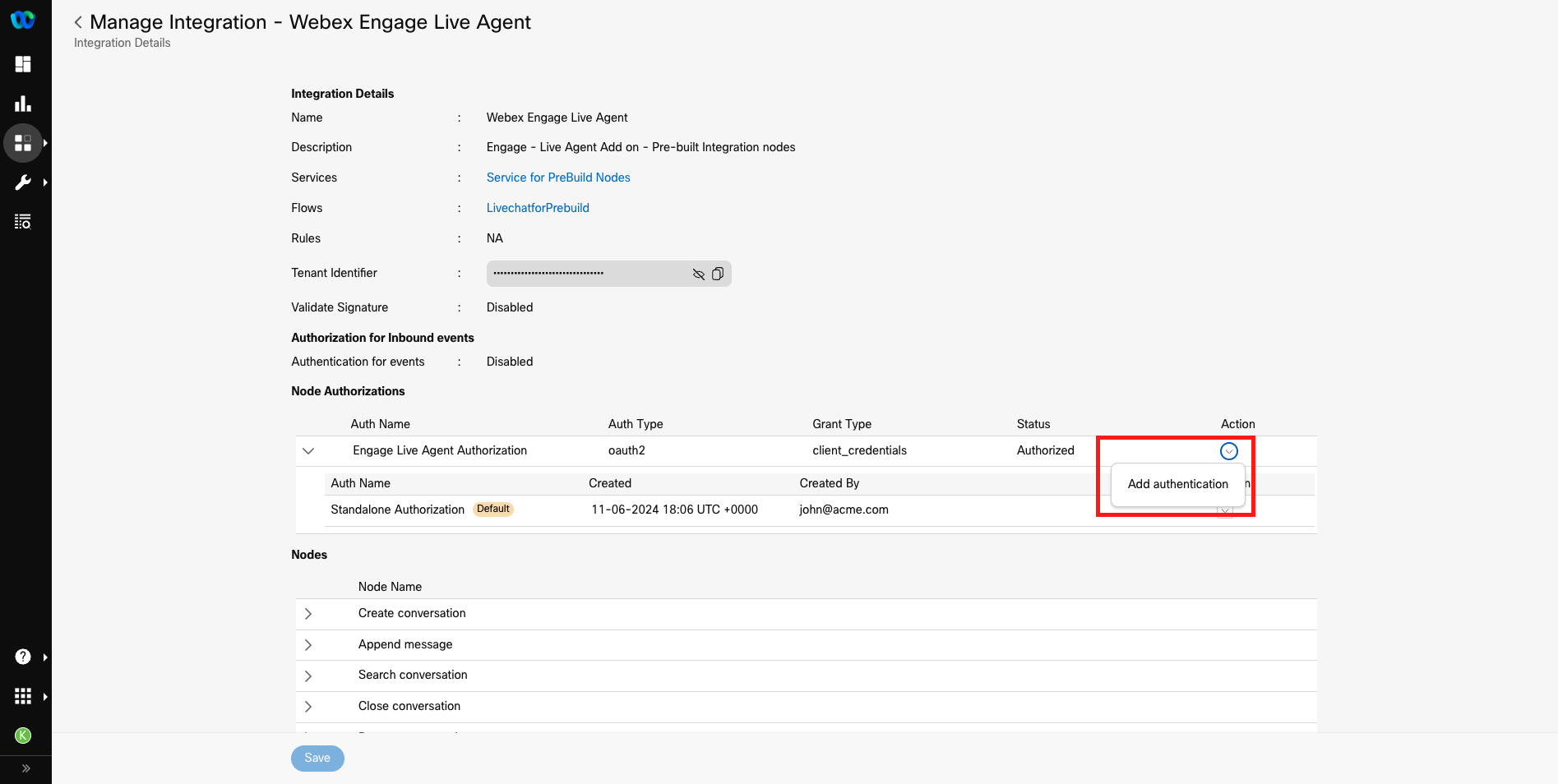Image resolution: width=1558 pixels, height=784 pixels.
Task: Open the flyout arrow beside Tools sidebar icon
Action: (45, 182)
